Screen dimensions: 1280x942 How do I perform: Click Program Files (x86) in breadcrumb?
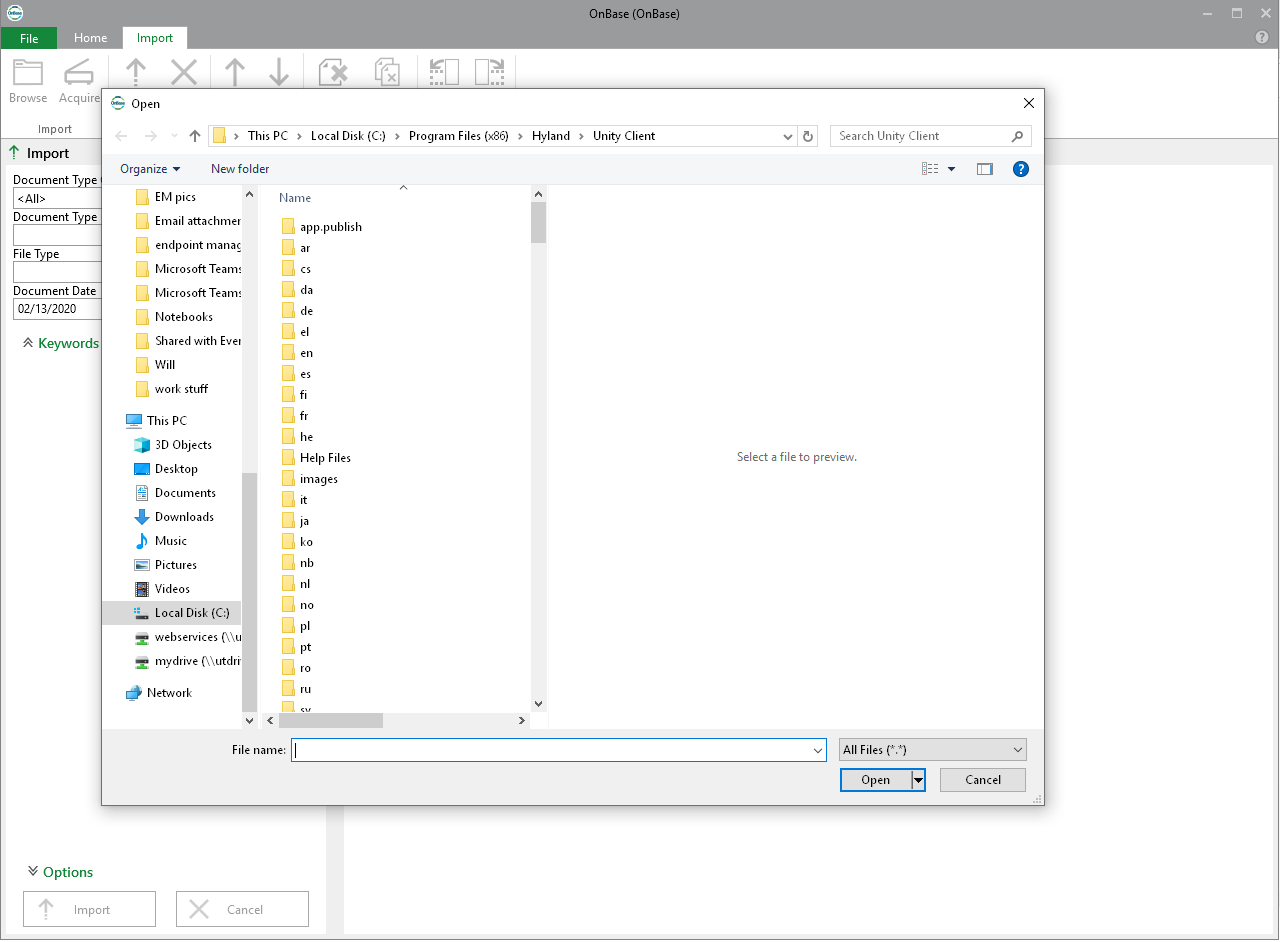[x=458, y=136]
